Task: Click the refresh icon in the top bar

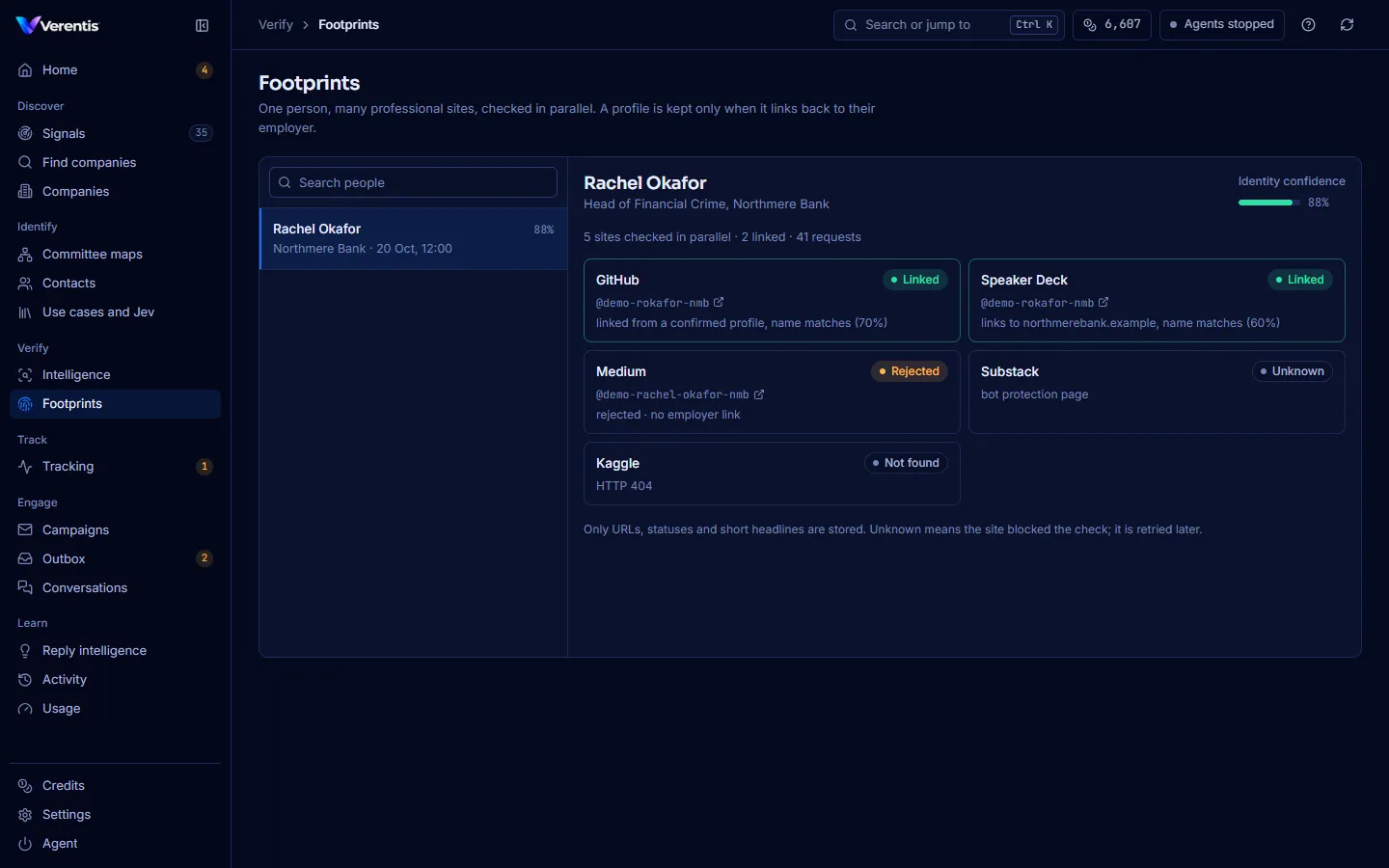Action: [1348, 25]
